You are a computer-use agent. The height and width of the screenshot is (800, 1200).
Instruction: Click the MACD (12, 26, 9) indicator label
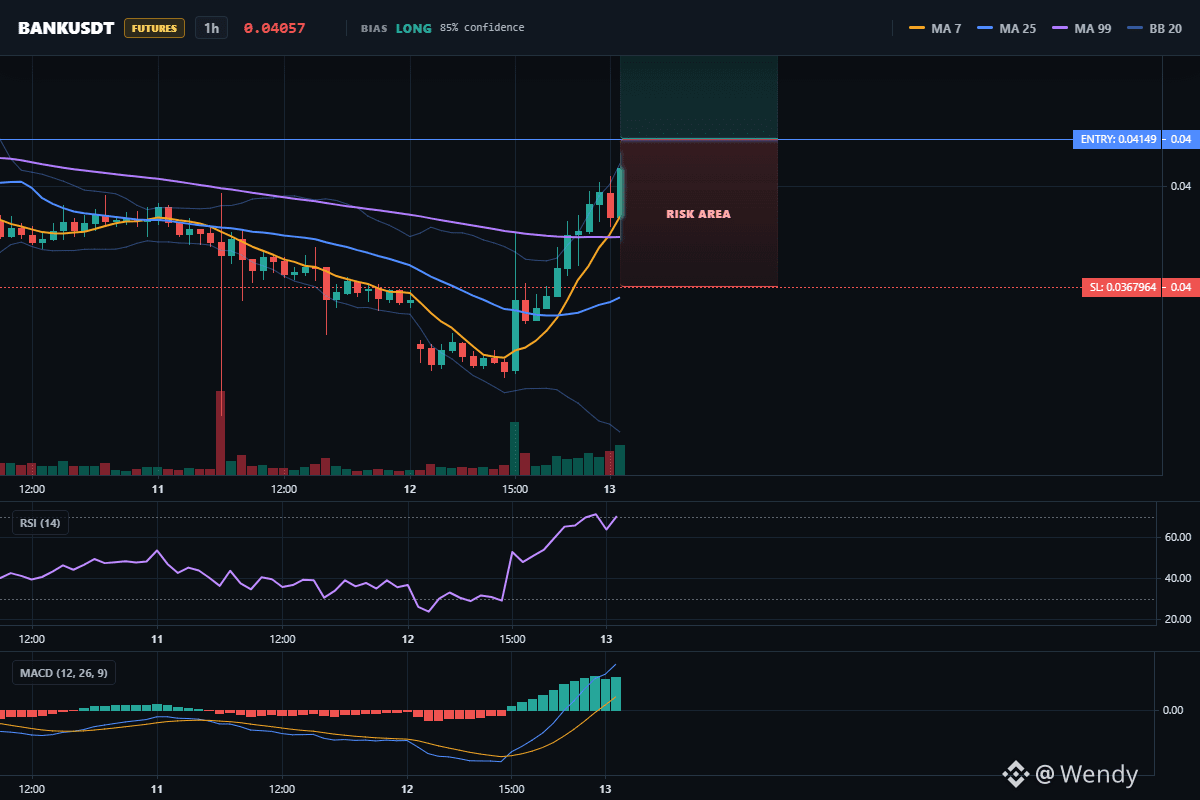[x=64, y=673]
